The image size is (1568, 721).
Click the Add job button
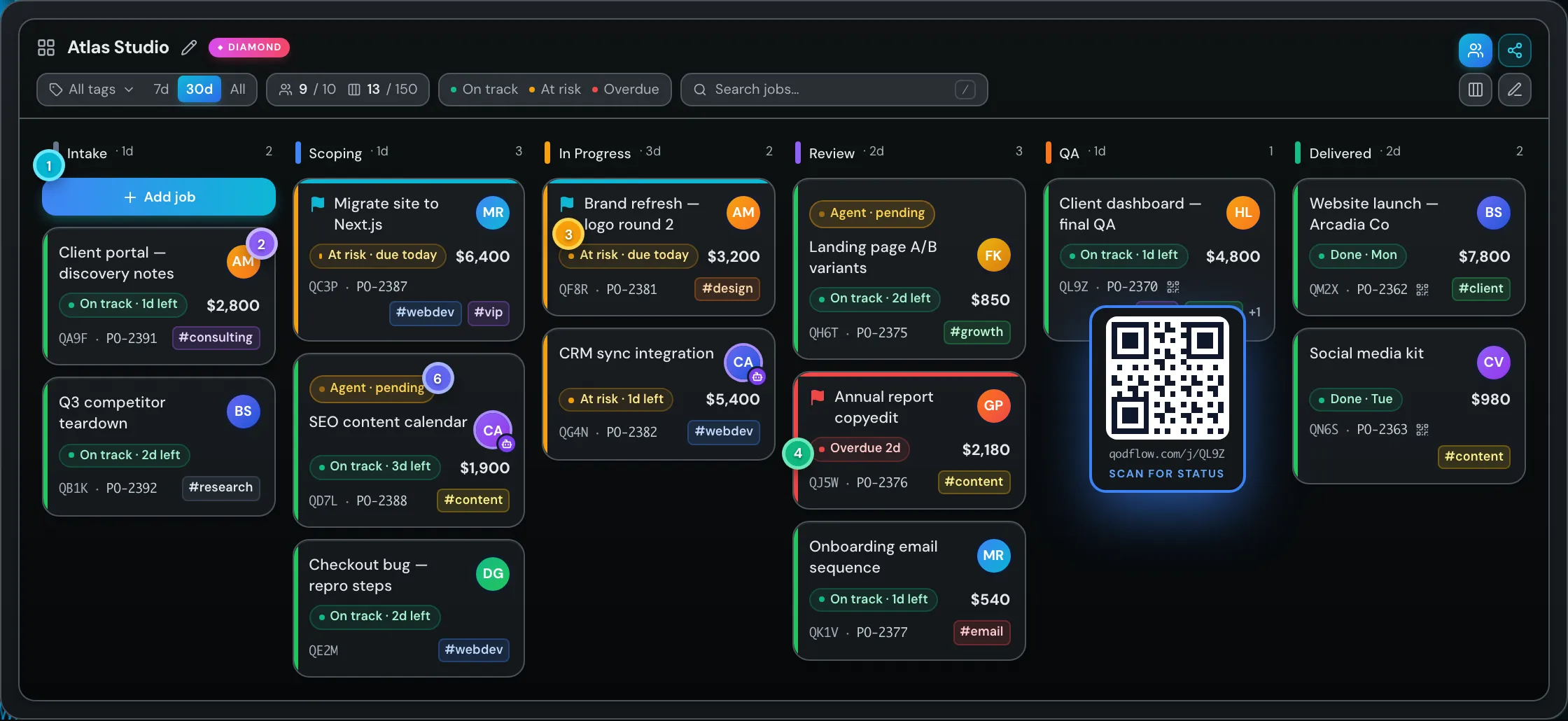tap(159, 197)
